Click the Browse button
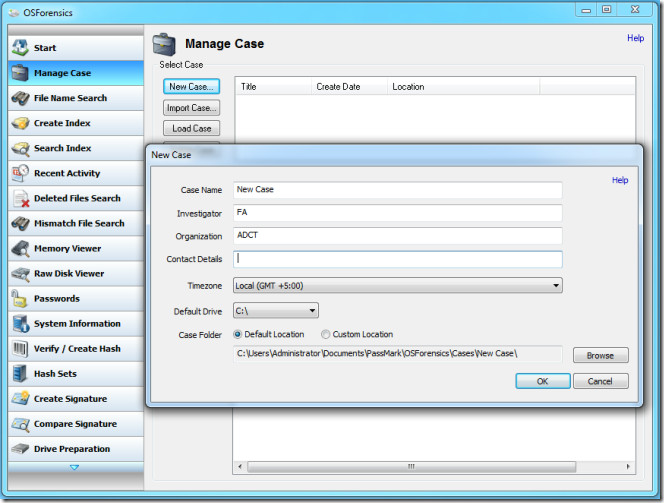 600,355
